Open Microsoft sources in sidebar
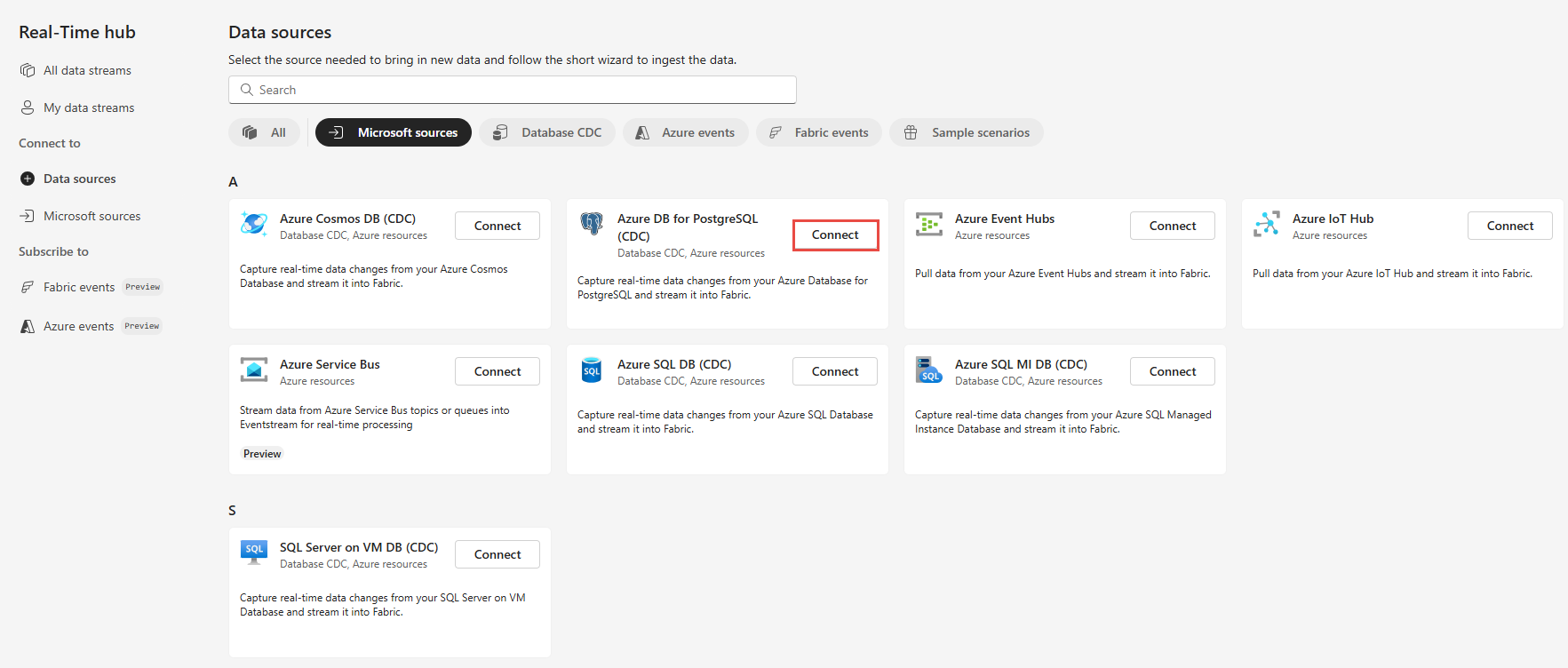The height and width of the screenshot is (668, 1568). pyautogui.click(x=92, y=216)
